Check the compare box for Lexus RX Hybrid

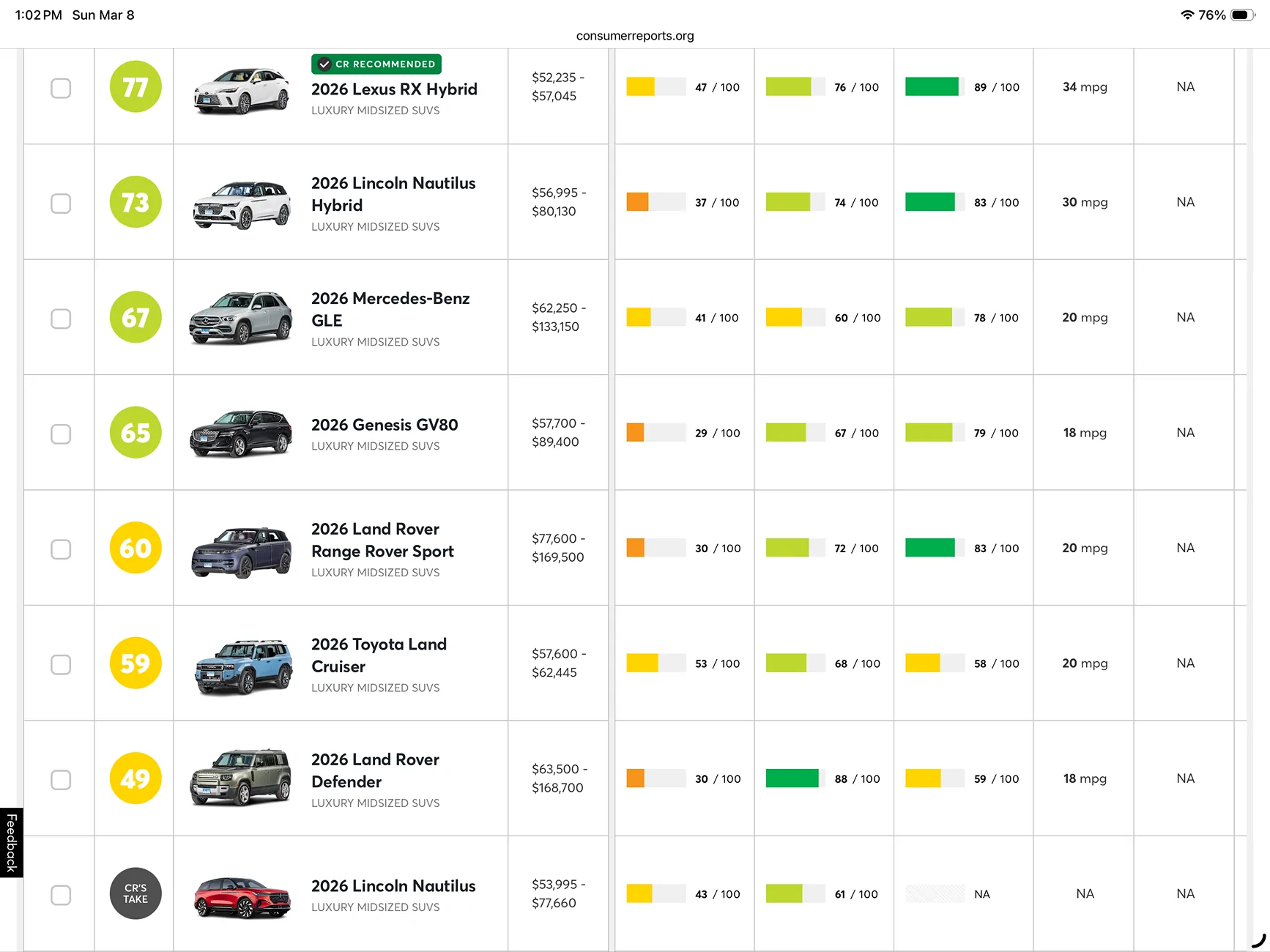(61, 89)
